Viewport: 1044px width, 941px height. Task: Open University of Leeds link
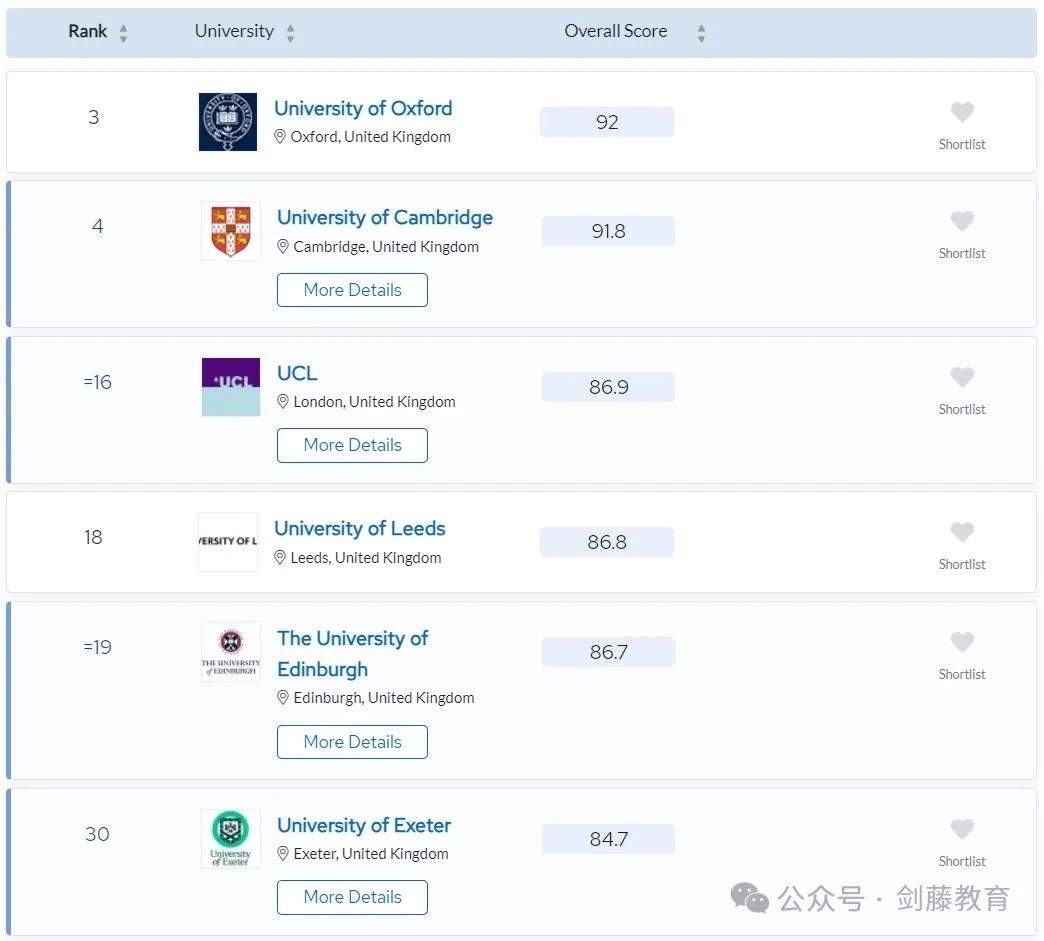click(x=360, y=528)
